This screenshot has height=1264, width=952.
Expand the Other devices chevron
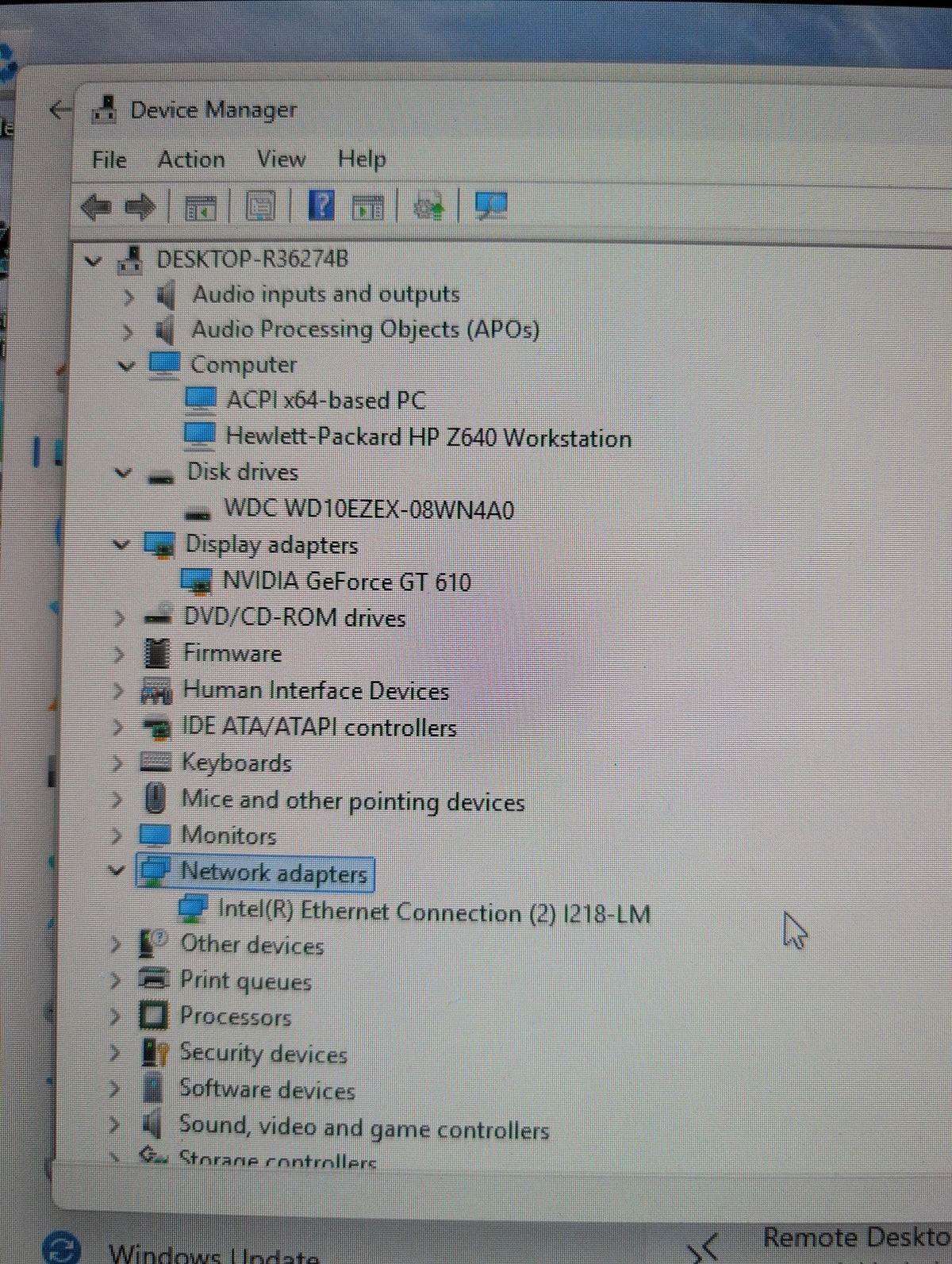pyautogui.click(x=116, y=944)
